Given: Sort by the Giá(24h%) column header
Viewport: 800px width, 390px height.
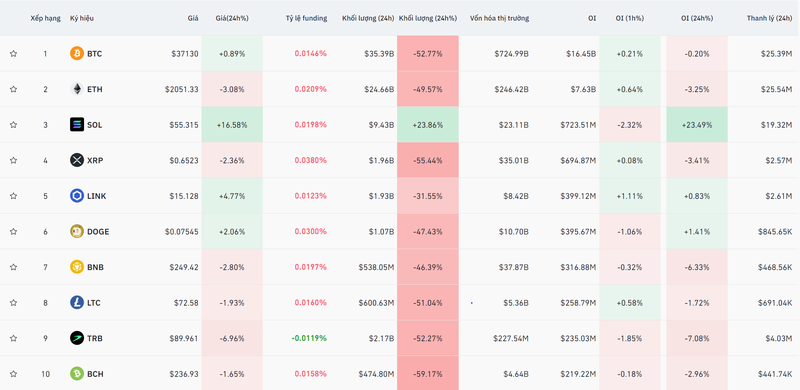Looking at the screenshot, I should click(232, 18).
